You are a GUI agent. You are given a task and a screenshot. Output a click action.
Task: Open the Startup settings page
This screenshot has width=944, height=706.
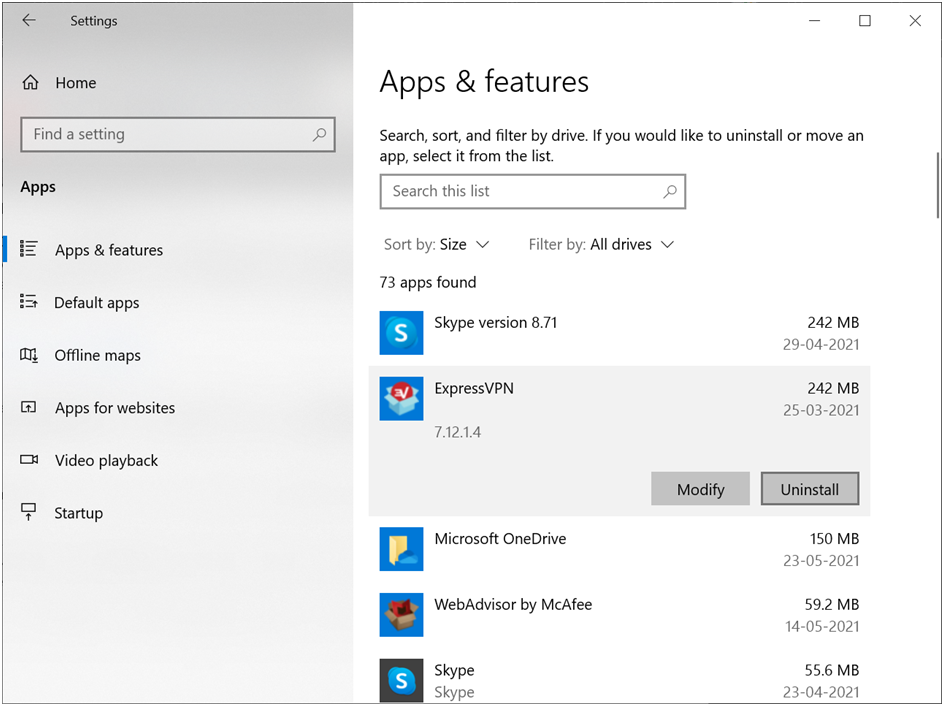click(78, 513)
